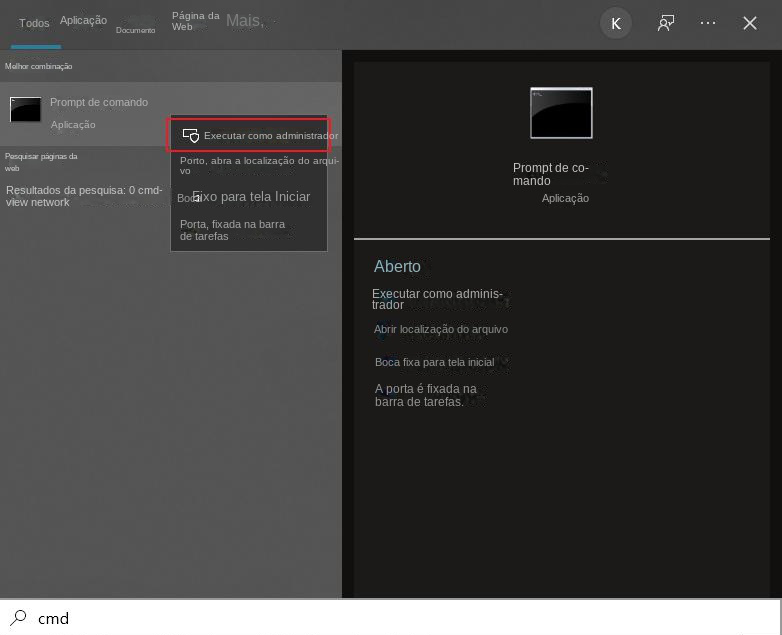Click the shield icon beside Executar como administrador
The image size is (782, 635).
click(x=191, y=135)
